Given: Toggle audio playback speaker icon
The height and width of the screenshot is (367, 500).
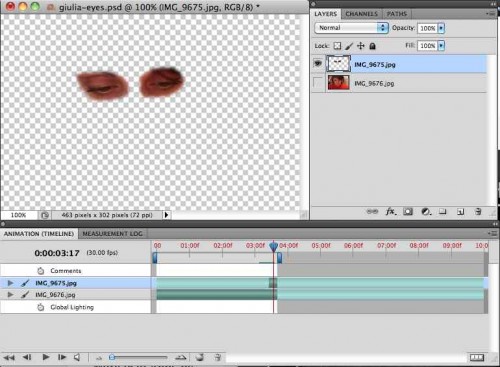Looking at the screenshot, I should pos(77,357).
